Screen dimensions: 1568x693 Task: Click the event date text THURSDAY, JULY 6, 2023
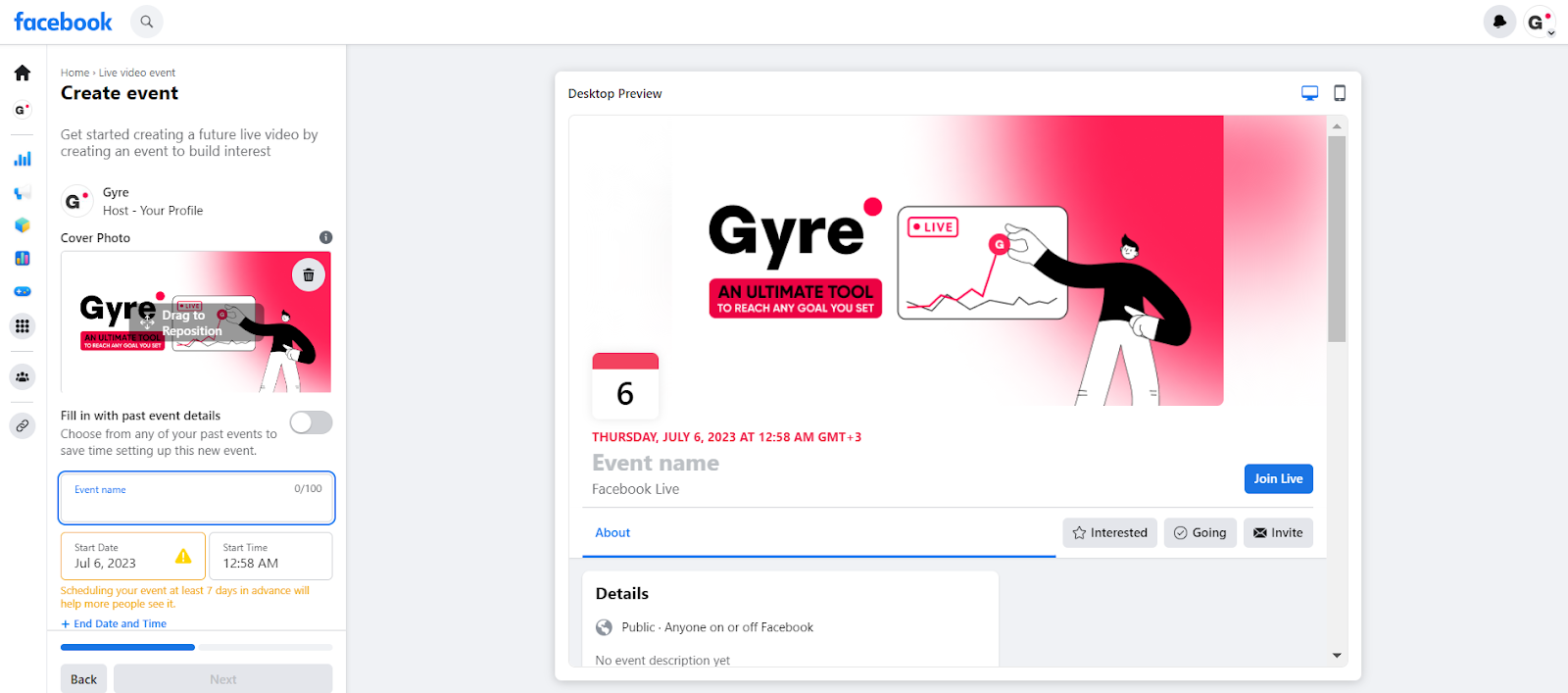[x=726, y=437]
